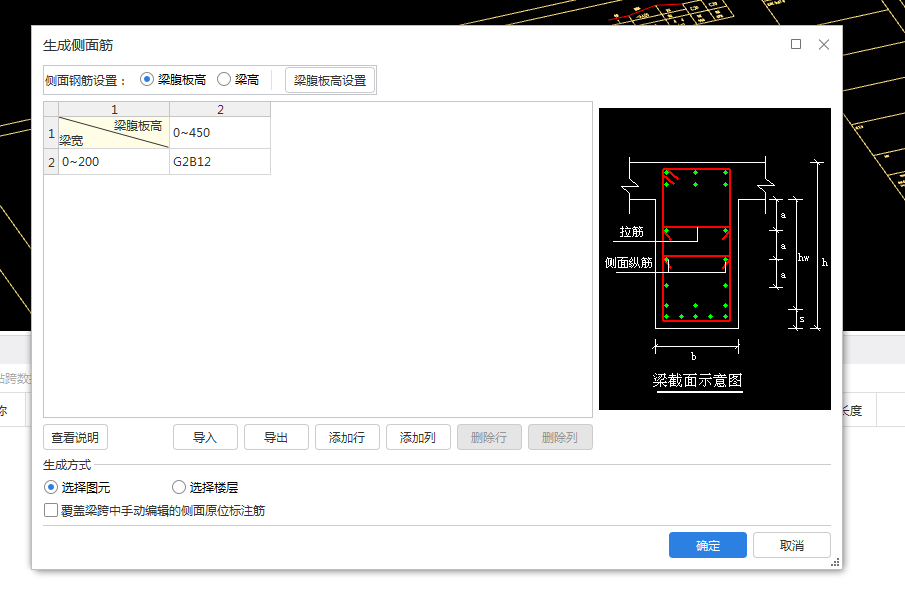Screen dimensions: 905x597
Task: Click the 导出 export button
Action: 276,437
